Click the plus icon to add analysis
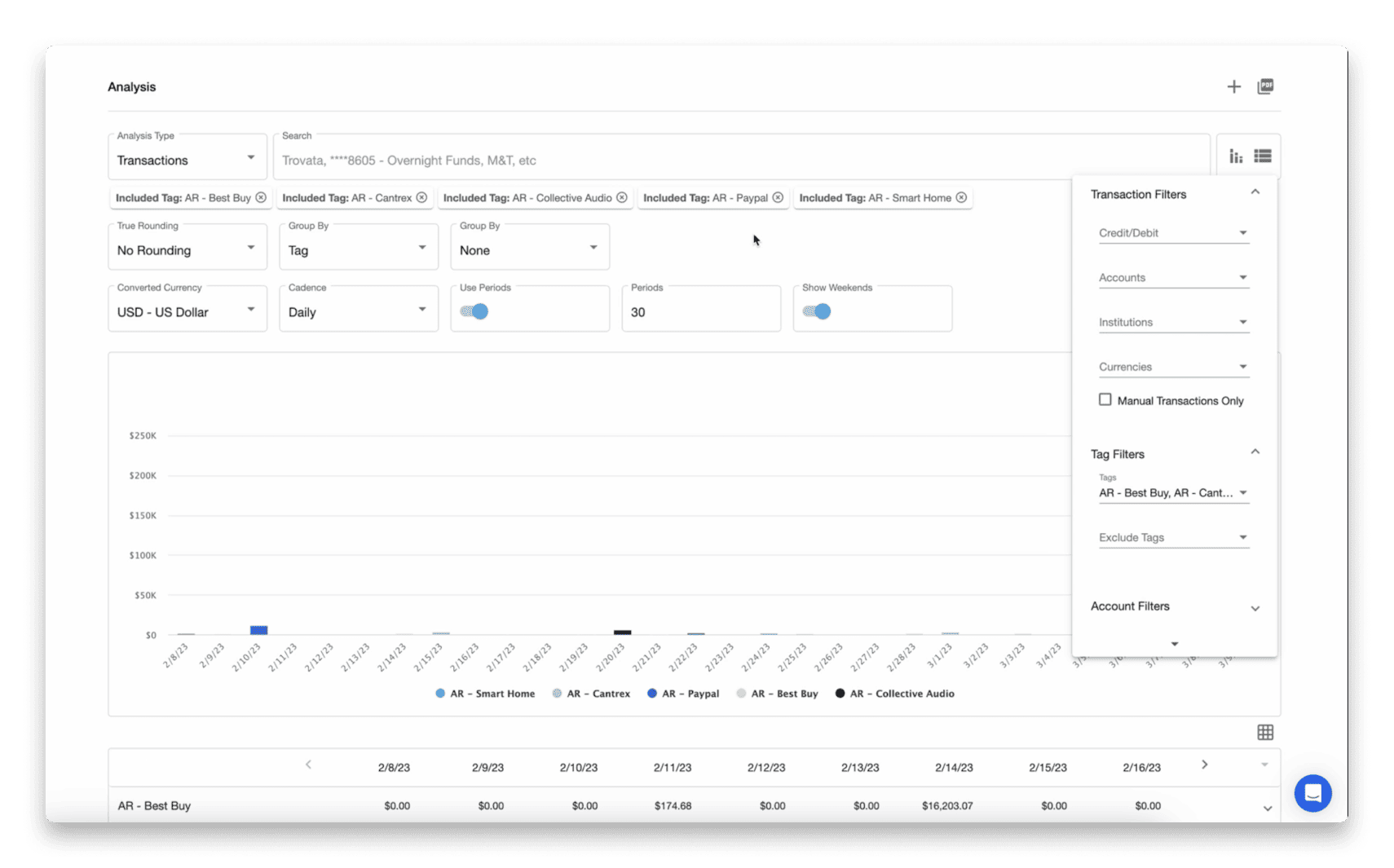Image resolution: width=1394 pixels, height=868 pixels. click(x=1233, y=87)
